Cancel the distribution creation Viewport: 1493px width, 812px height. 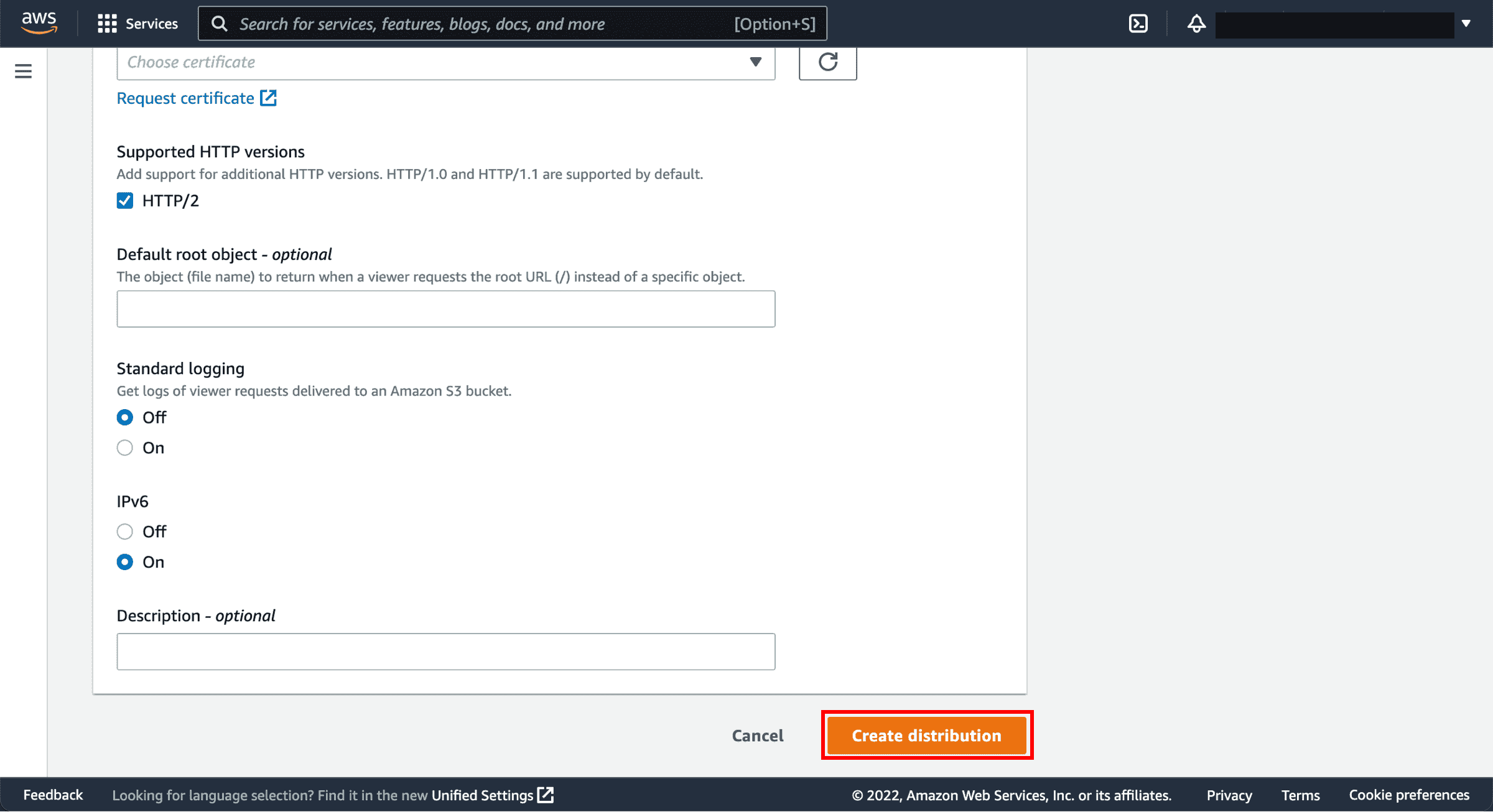[x=757, y=736]
